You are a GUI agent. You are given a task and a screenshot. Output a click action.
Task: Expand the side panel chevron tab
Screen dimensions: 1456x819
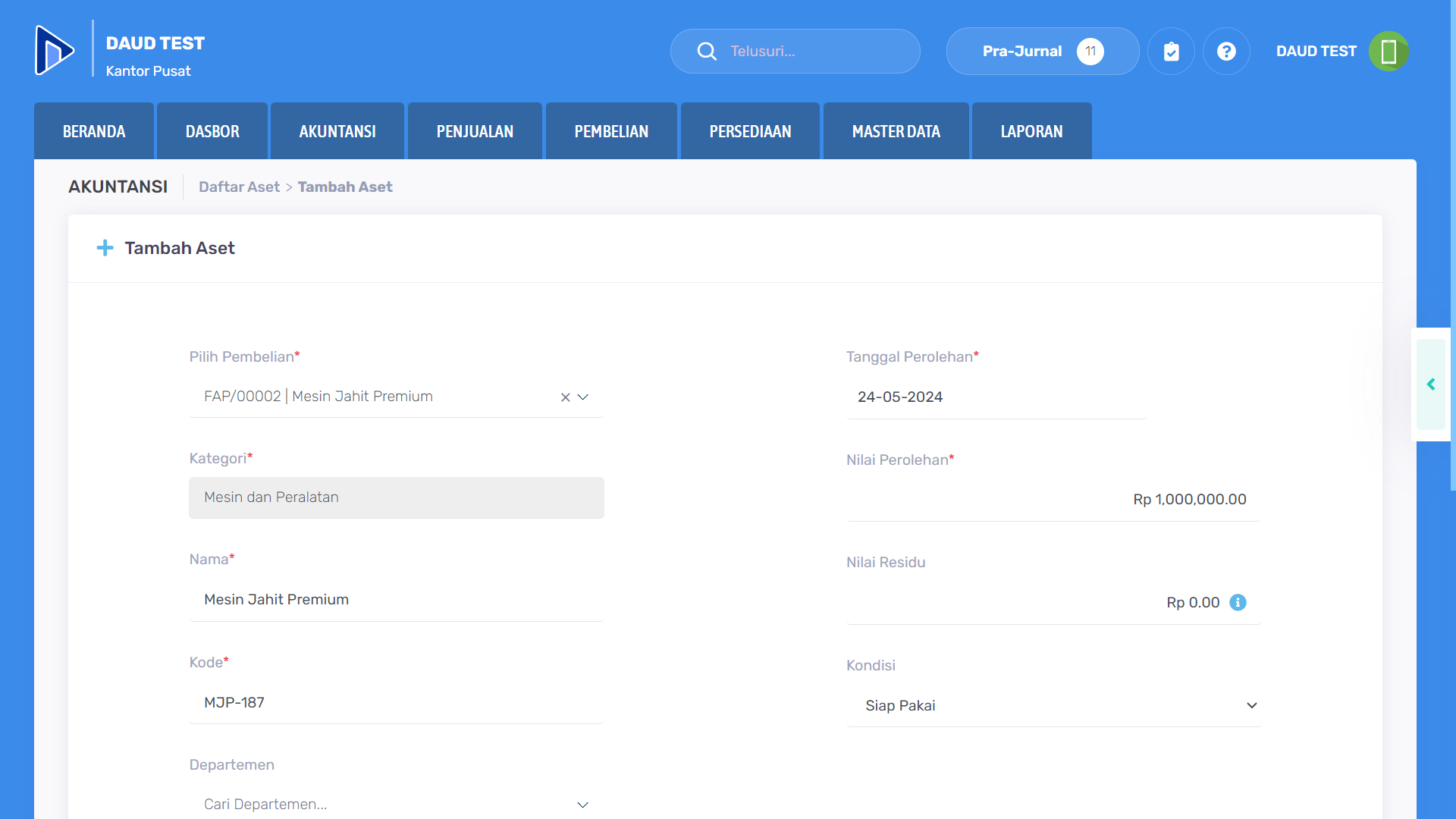coord(1431,384)
